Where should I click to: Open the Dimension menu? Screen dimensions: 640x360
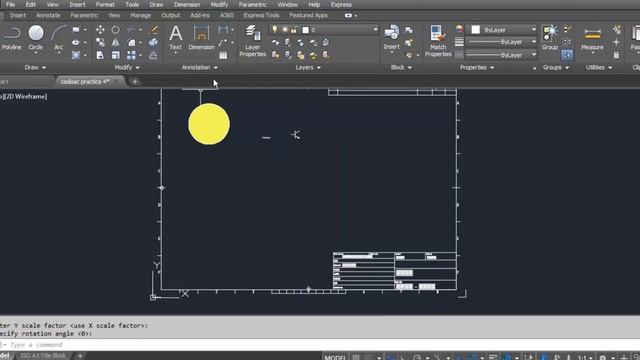[187, 4]
